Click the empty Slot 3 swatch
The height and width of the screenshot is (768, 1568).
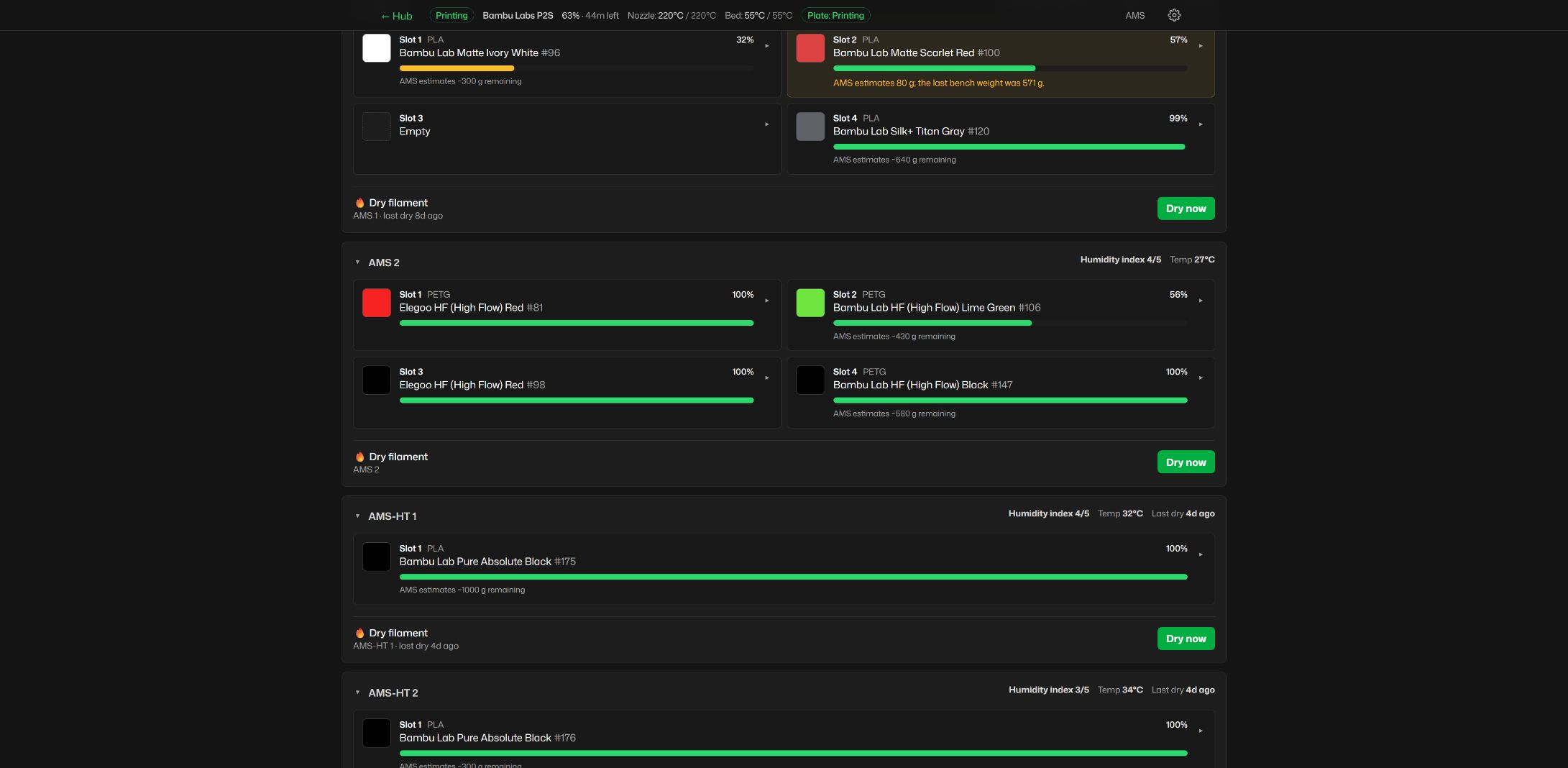coord(377,127)
